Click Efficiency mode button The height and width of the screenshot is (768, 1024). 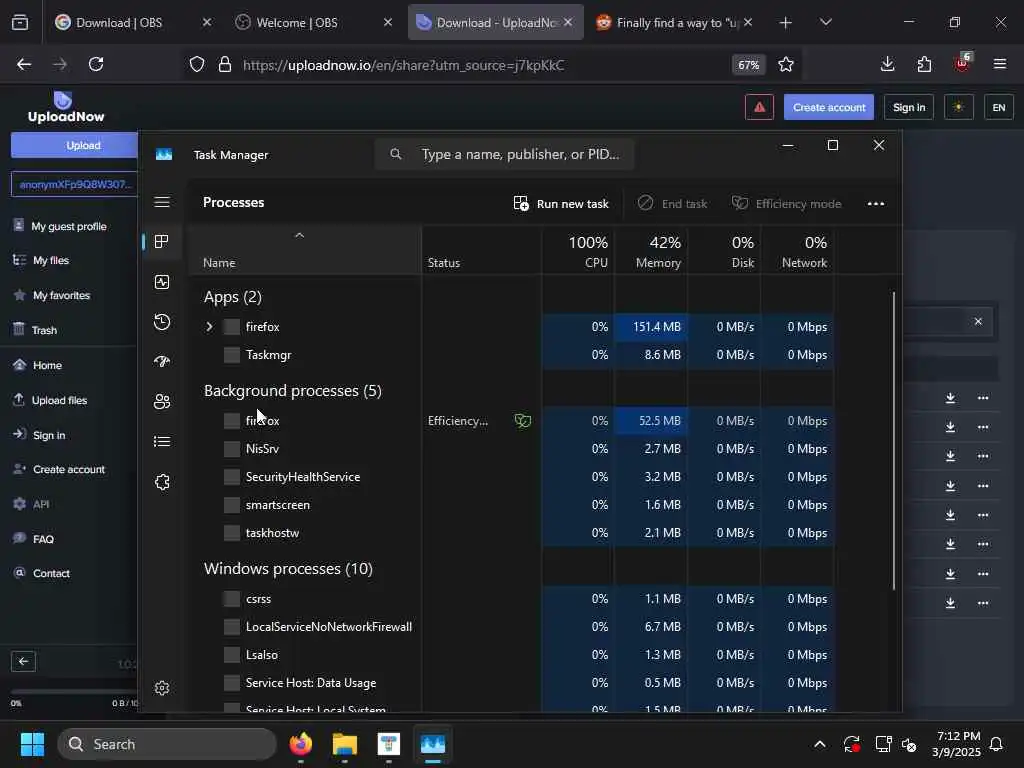(x=786, y=204)
